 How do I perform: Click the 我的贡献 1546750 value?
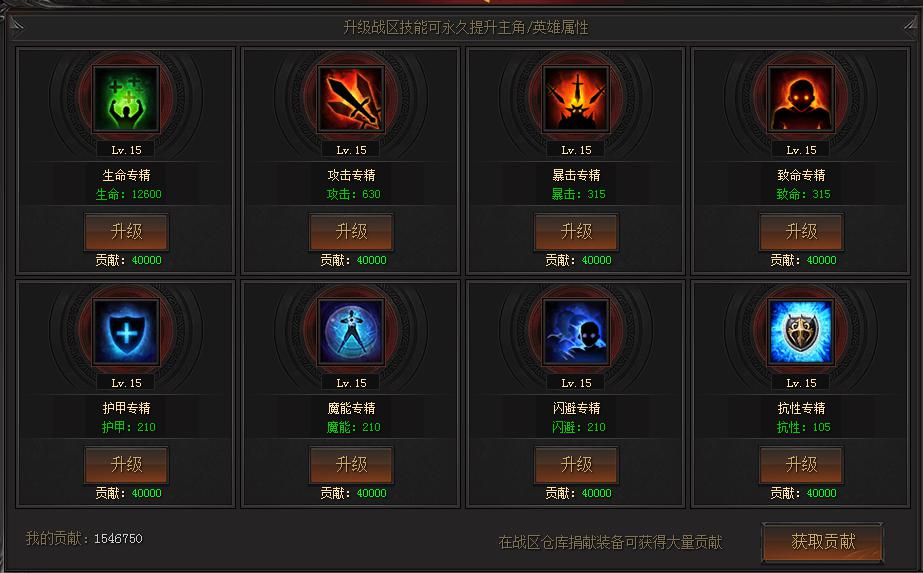pos(118,538)
